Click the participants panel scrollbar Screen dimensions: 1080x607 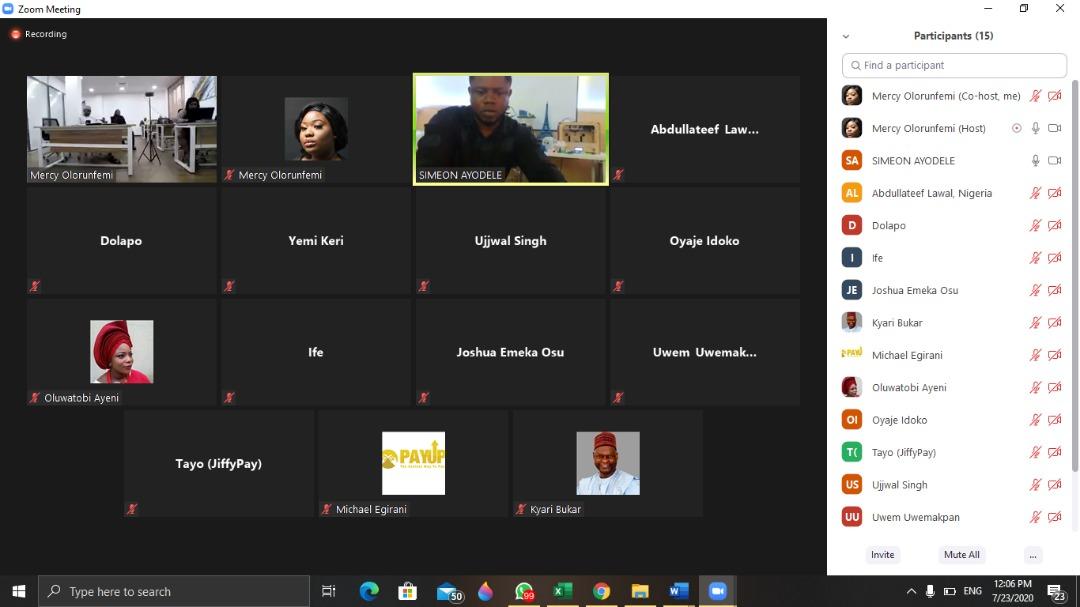[x=1074, y=276]
